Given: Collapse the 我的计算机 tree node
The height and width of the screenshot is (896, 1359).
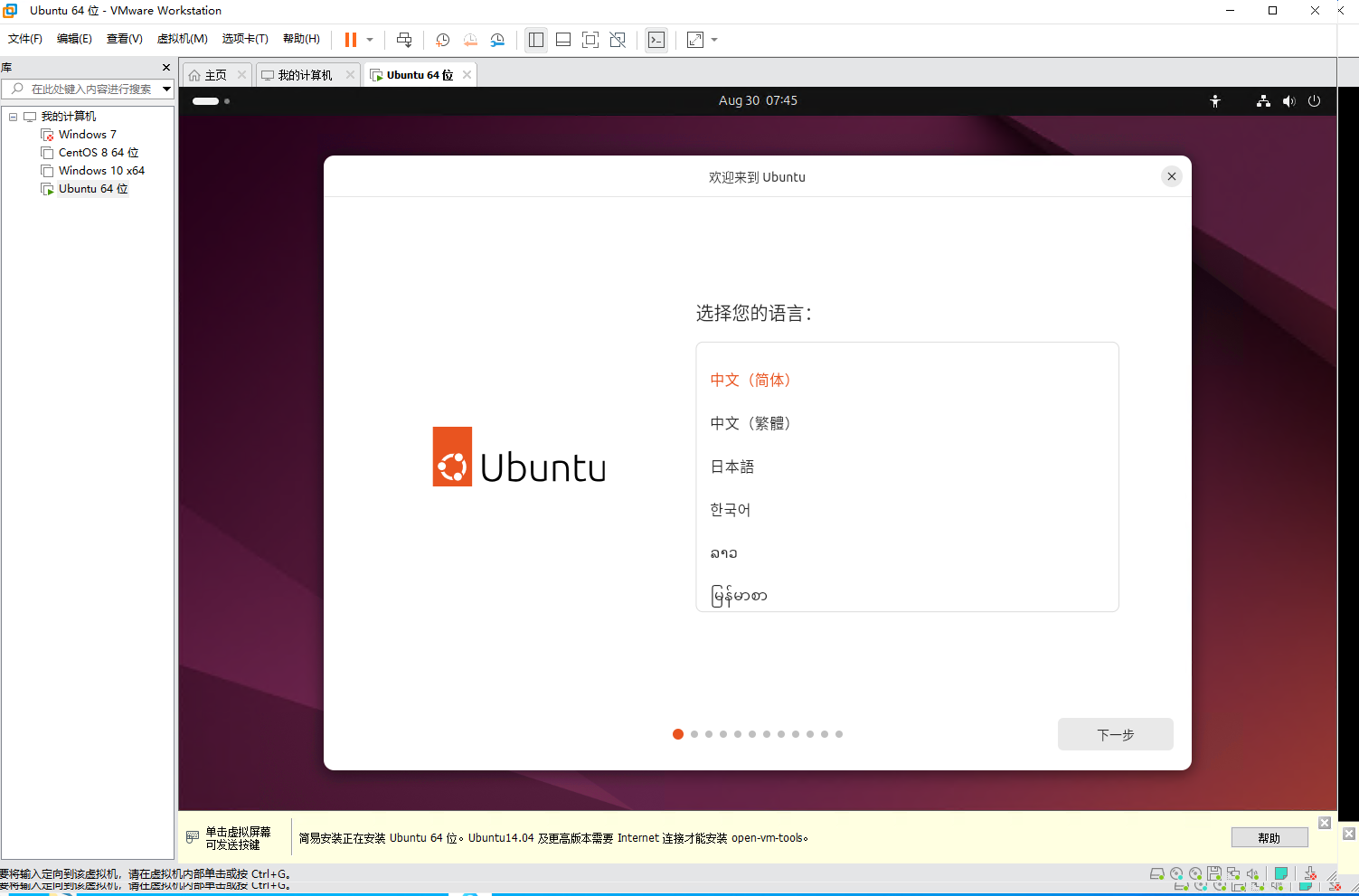Looking at the screenshot, I should [14, 117].
